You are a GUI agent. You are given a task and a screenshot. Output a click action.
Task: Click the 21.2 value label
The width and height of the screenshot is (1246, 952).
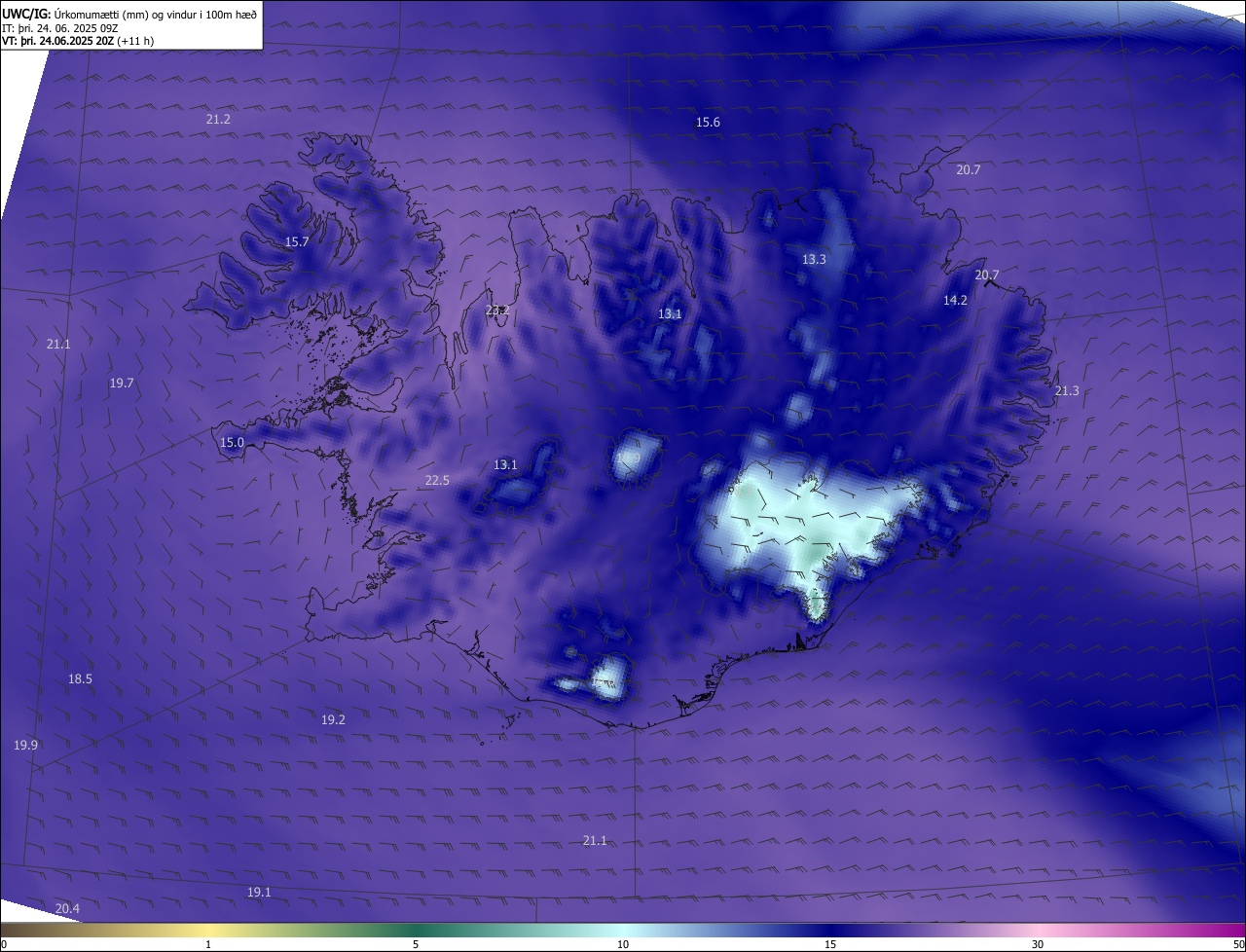click(x=218, y=119)
